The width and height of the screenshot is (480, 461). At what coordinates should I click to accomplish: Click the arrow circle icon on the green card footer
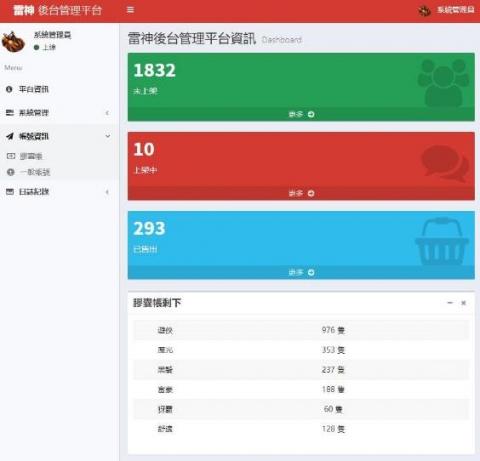point(311,114)
